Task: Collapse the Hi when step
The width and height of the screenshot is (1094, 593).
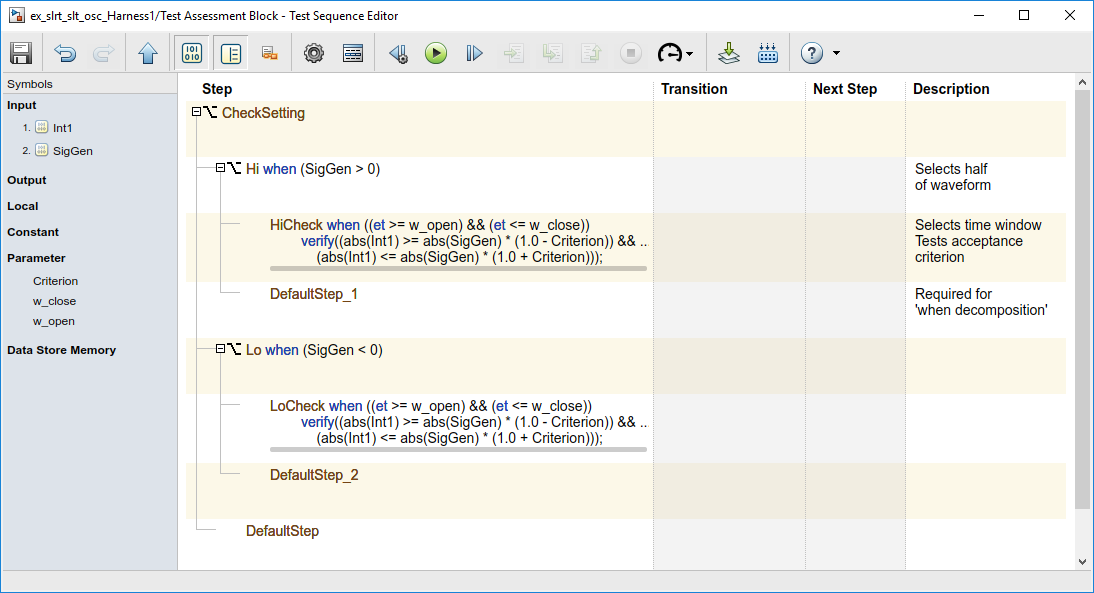Action: pos(221,169)
